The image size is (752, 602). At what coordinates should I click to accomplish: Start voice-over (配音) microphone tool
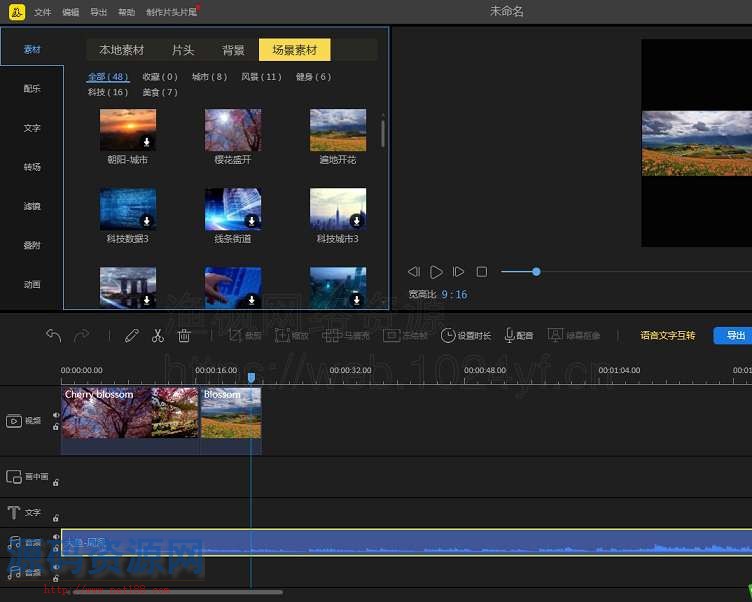click(519, 335)
